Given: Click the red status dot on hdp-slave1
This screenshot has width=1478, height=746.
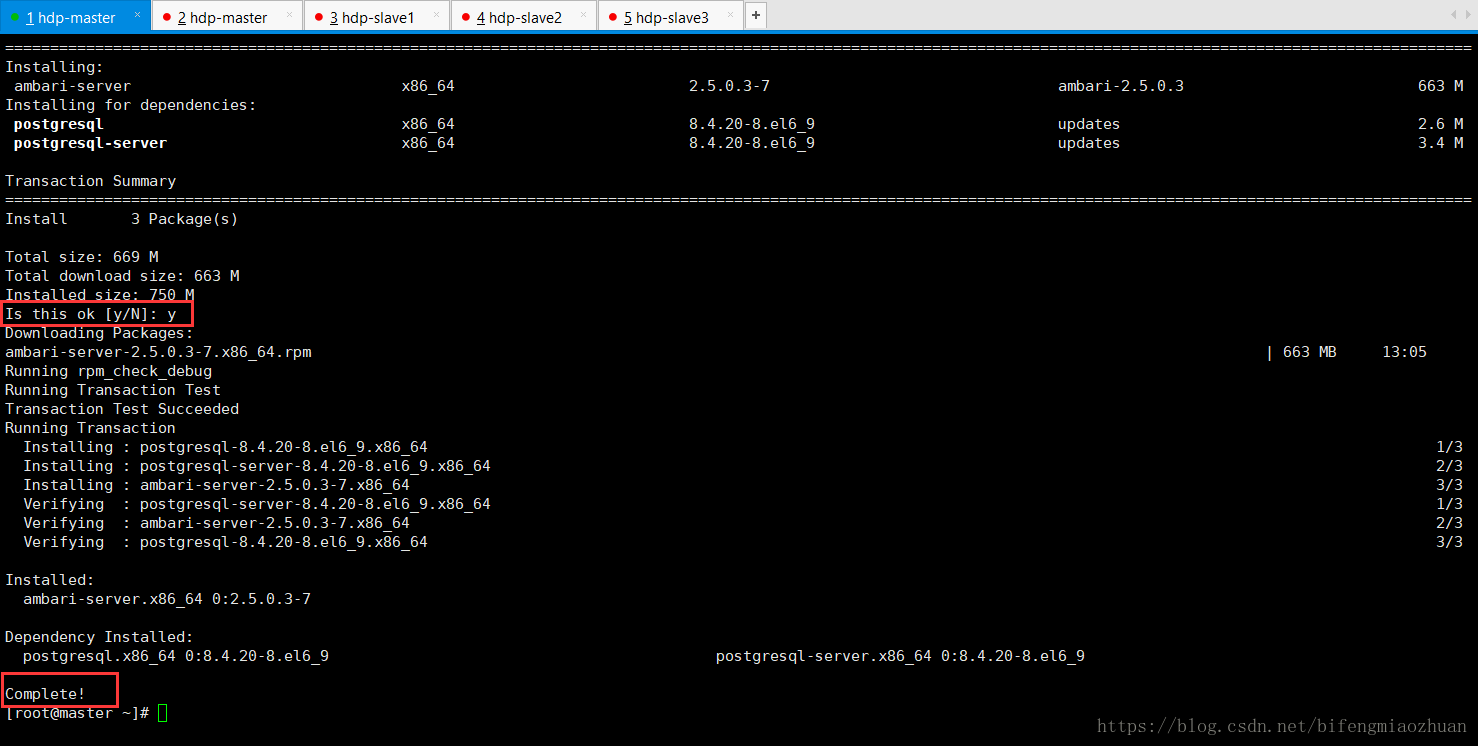Looking at the screenshot, I should tap(319, 17).
